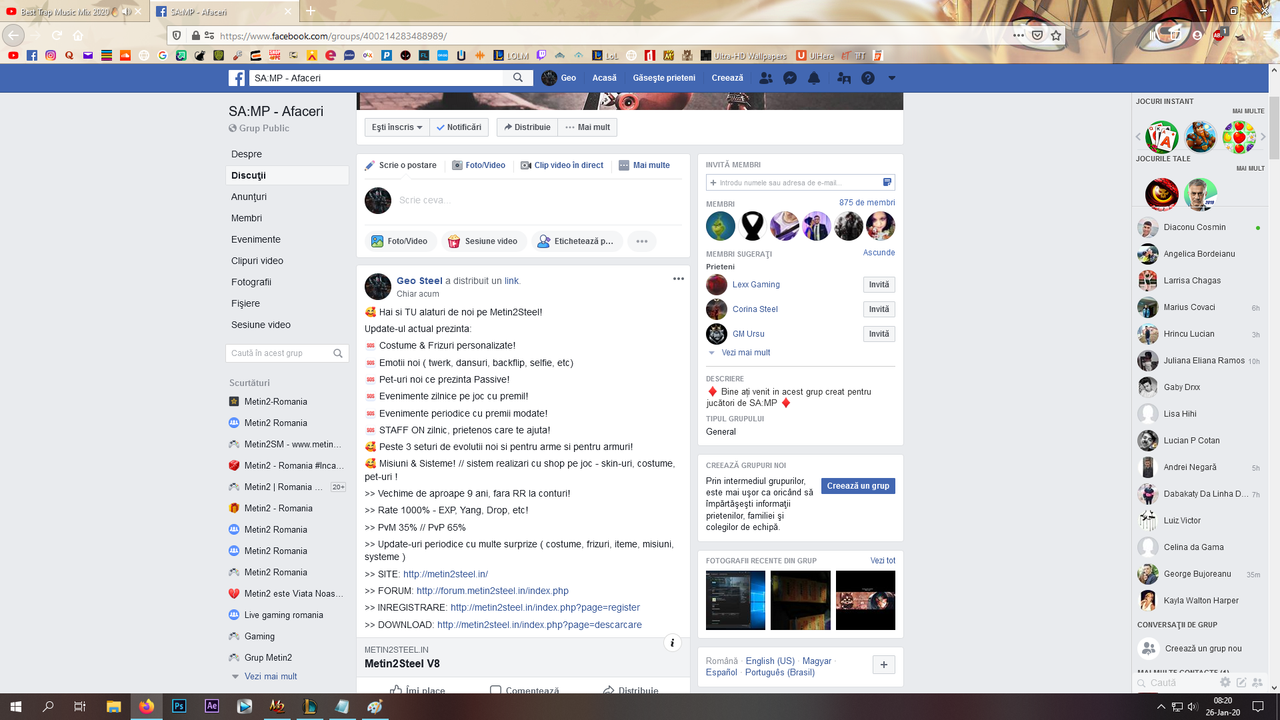1280x720 pixels.
Task: Open first recent group photo thumbnail
Action: (x=735, y=600)
